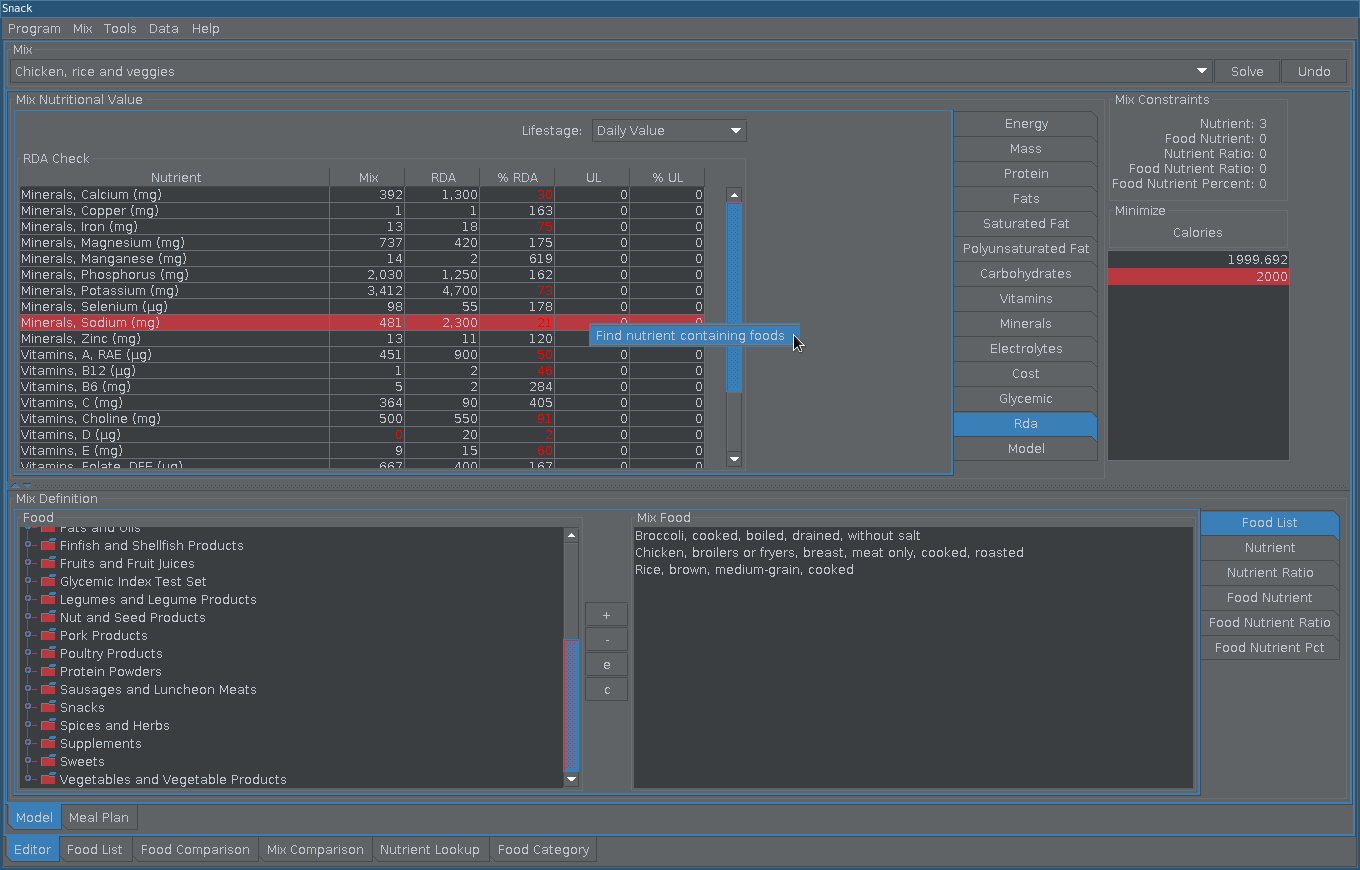Expand the Snacks tree node
This screenshot has height=870, width=1360.
pyautogui.click(x=29, y=708)
